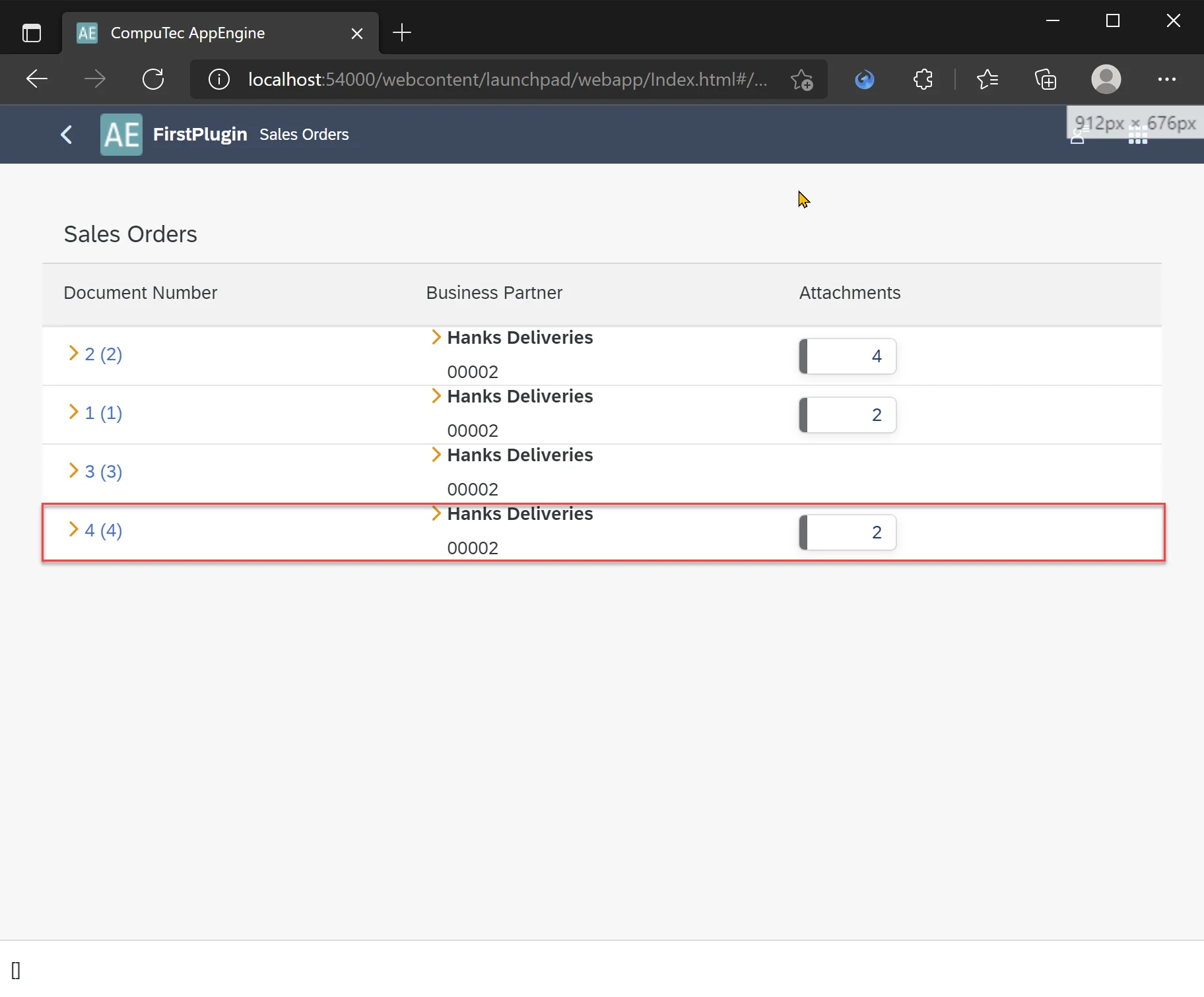Open document link 3 (3)
The width and height of the screenshot is (1204, 997).
point(104,472)
